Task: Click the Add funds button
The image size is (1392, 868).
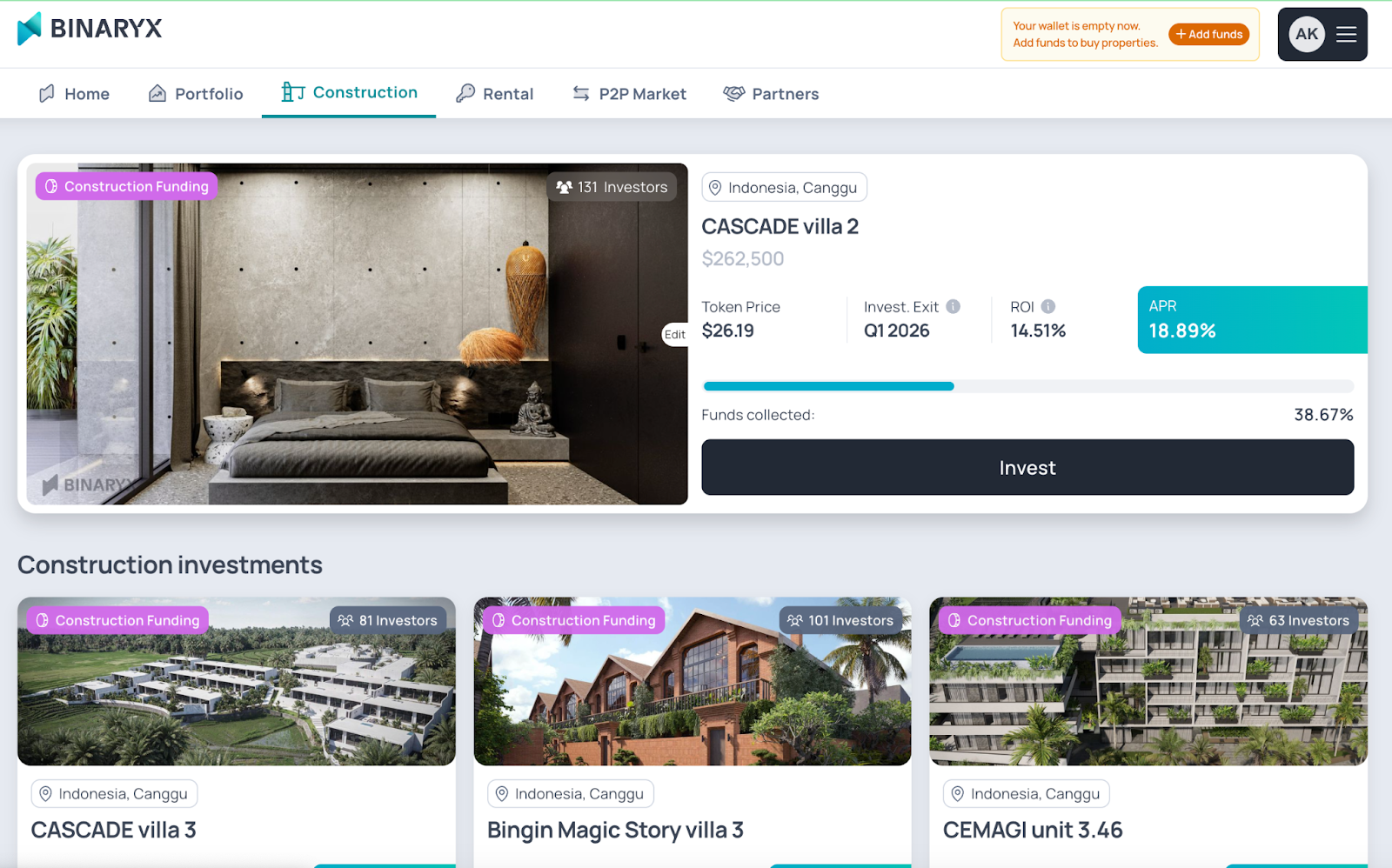Action: 1208,34
